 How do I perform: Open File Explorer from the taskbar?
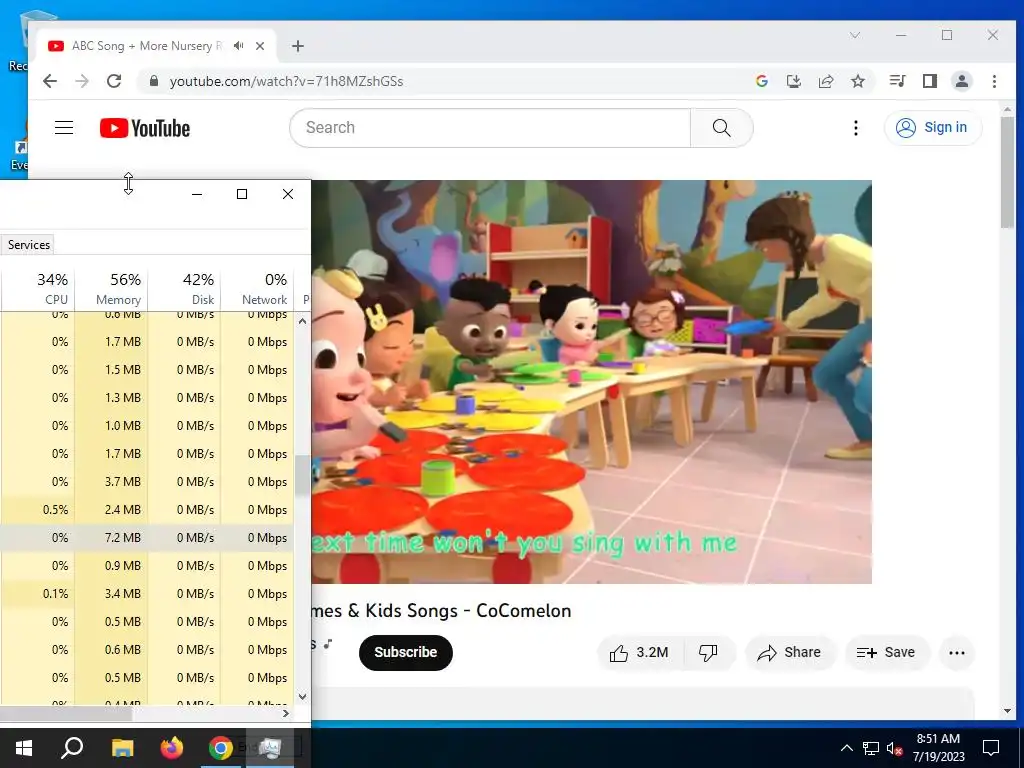[122, 748]
